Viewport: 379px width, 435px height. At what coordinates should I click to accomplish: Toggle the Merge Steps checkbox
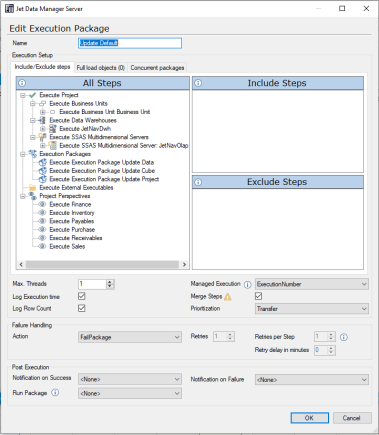pos(258,296)
